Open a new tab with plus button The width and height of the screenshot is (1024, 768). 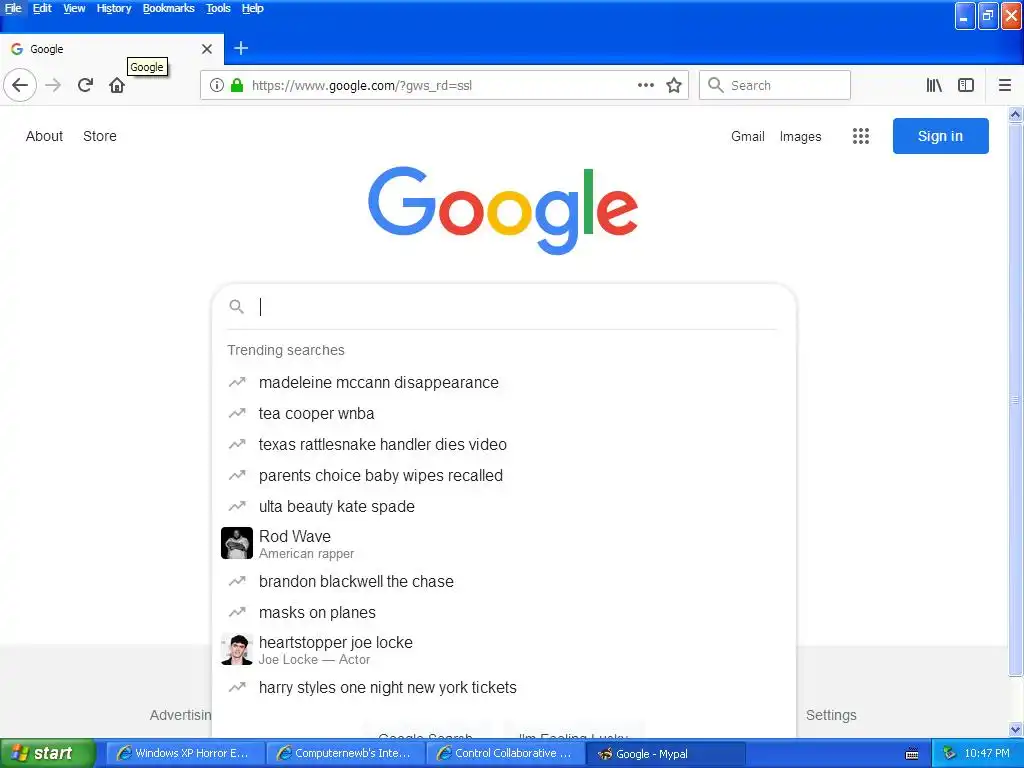pyautogui.click(x=241, y=48)
